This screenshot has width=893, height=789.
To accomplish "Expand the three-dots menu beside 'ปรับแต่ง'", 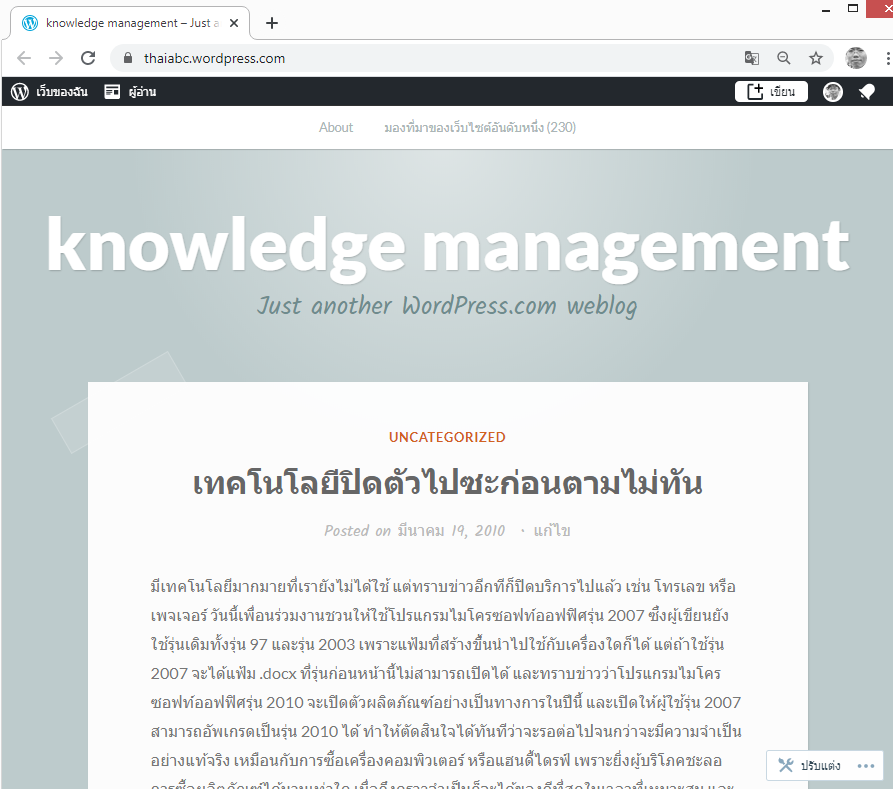I will tap(866, 766).
